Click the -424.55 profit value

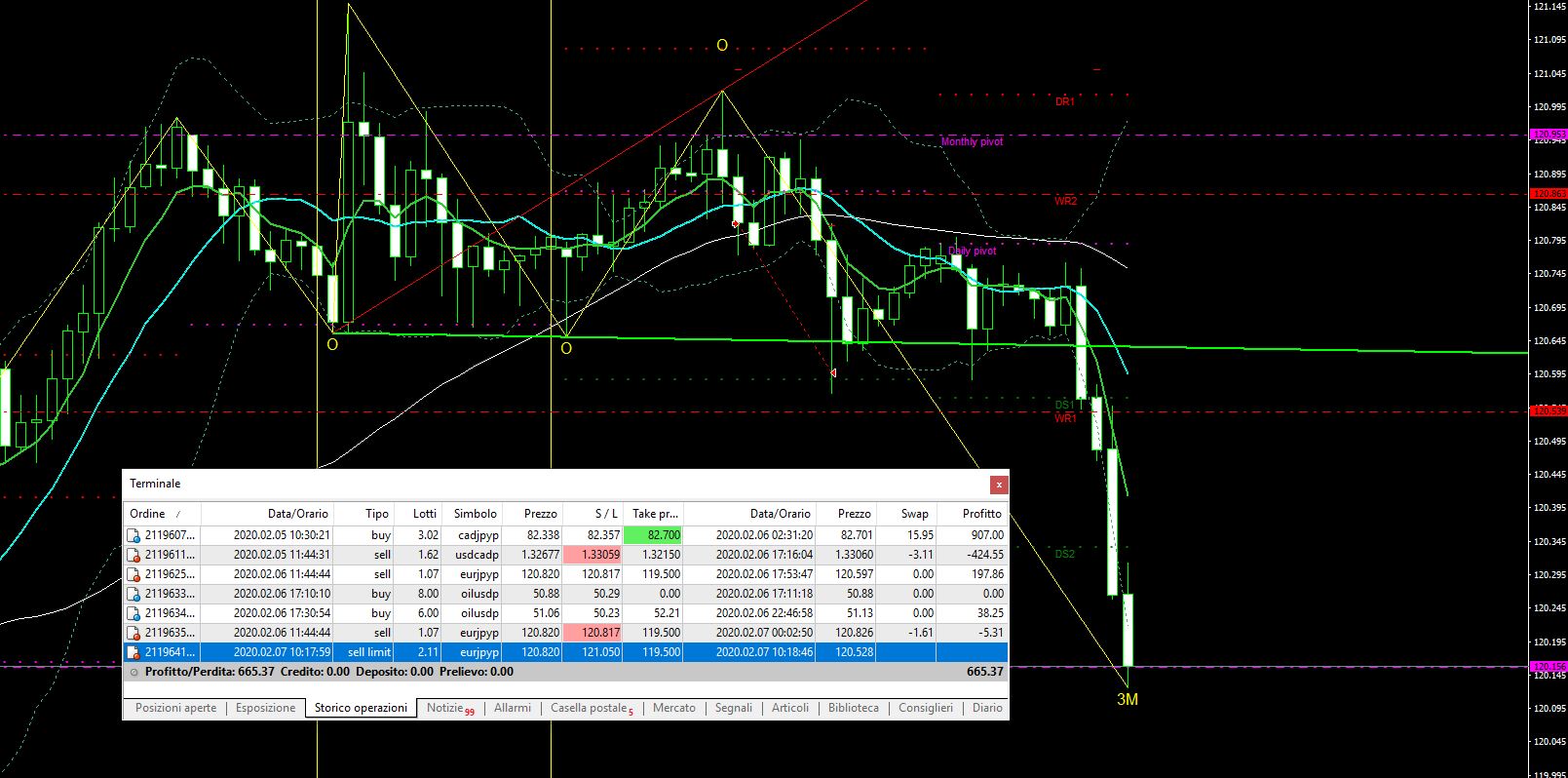982,555
